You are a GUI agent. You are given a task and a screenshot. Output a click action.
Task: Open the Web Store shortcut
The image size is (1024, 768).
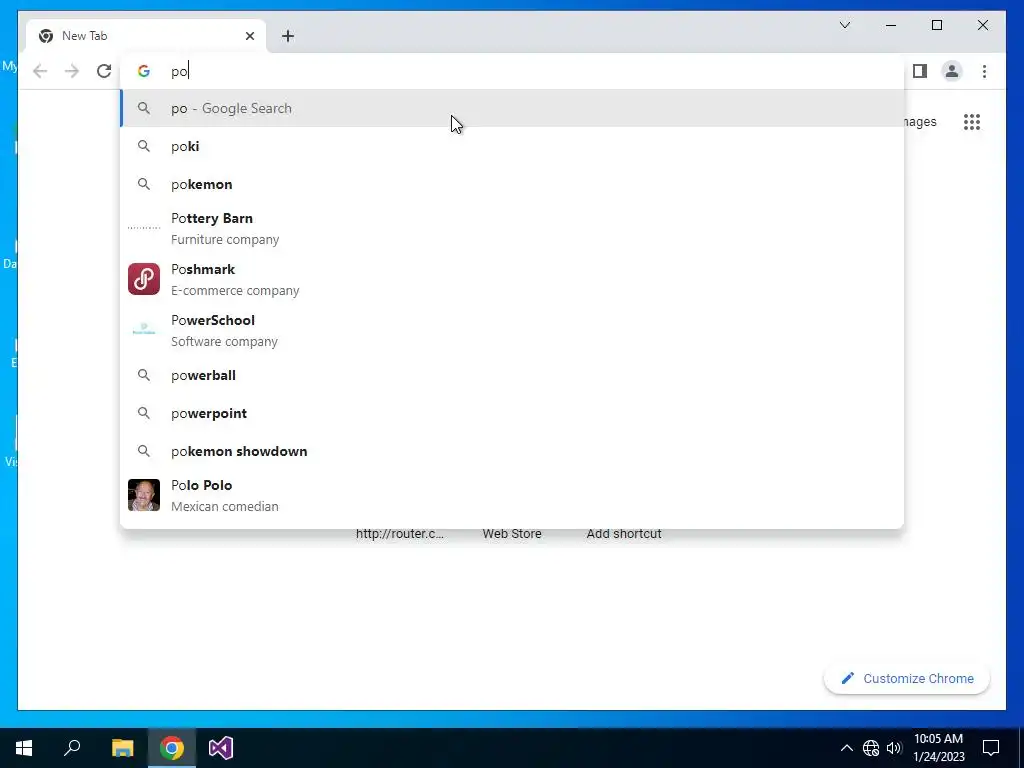tap(512, 534)
